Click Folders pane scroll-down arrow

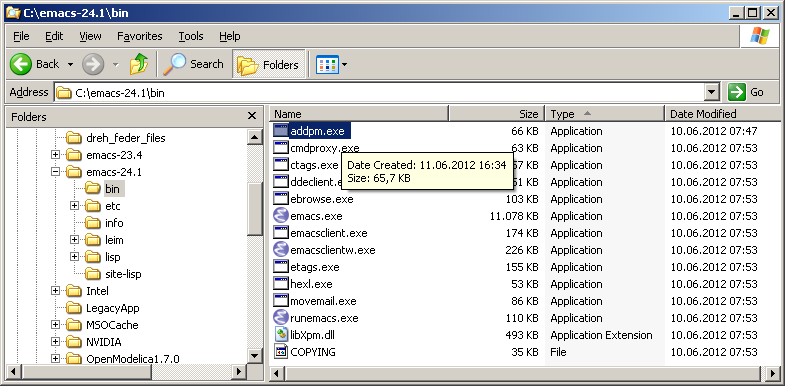pos(254,356)
